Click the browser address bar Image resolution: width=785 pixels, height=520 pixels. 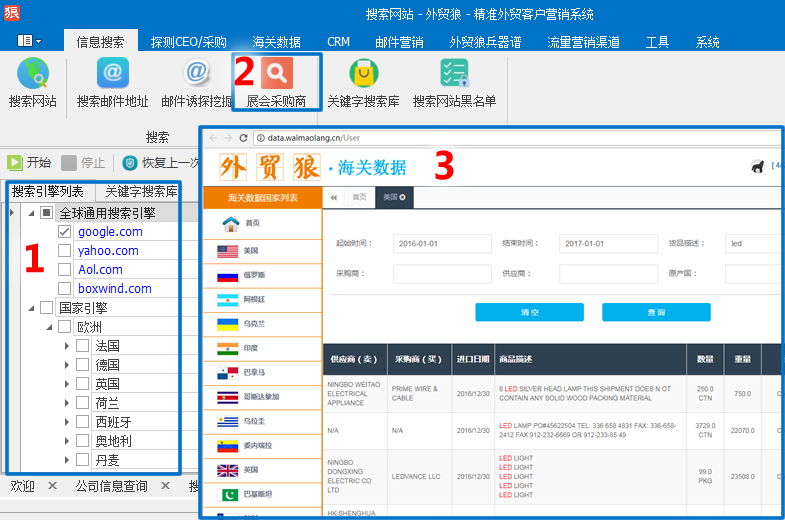point(518,138)
